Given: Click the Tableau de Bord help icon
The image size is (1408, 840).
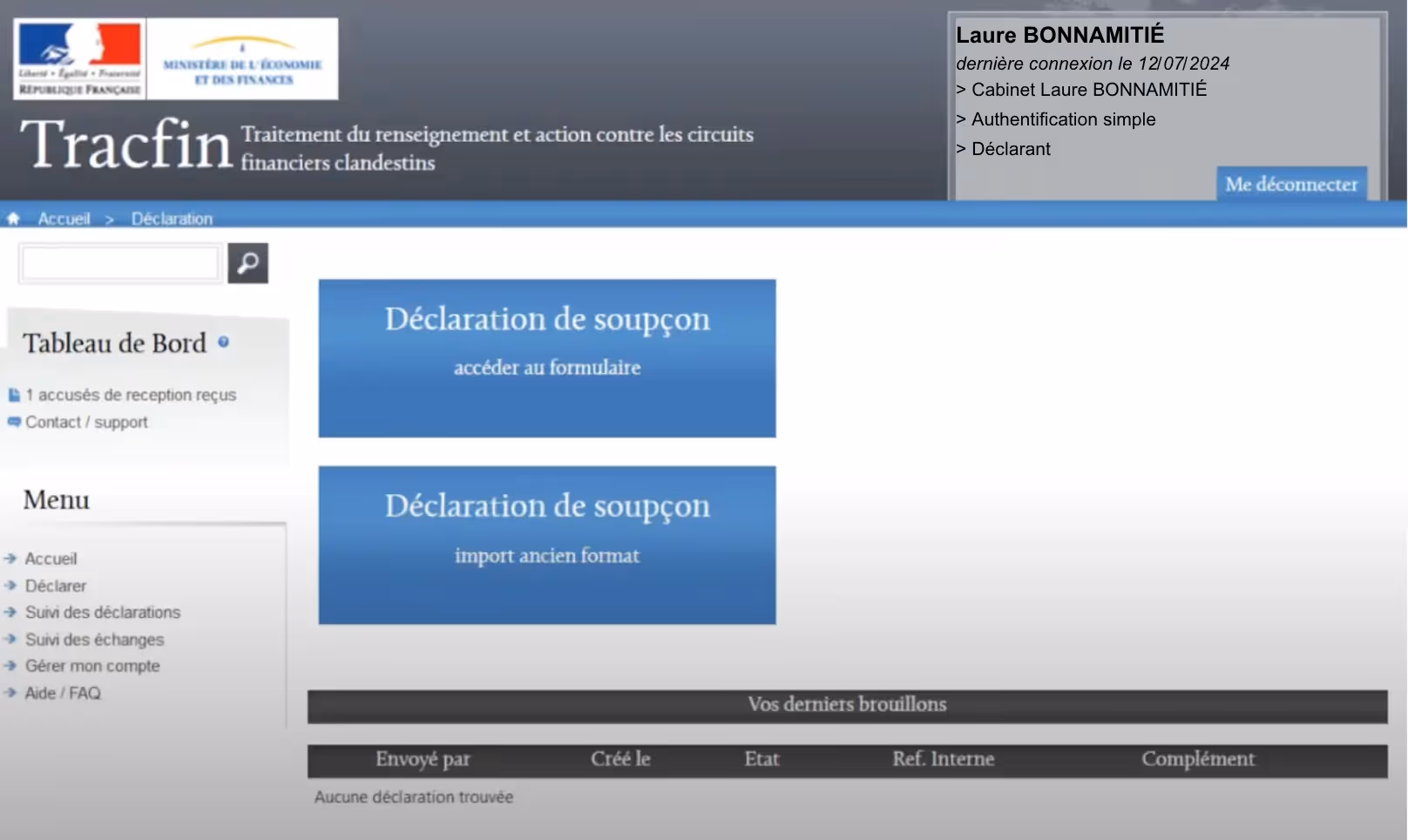Looking at the screenshot, I should (224, 342).
